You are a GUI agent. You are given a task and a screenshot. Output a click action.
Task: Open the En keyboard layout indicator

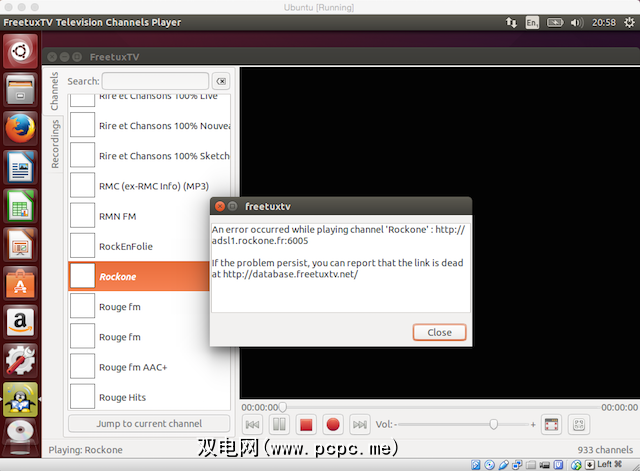click(532, 22)
